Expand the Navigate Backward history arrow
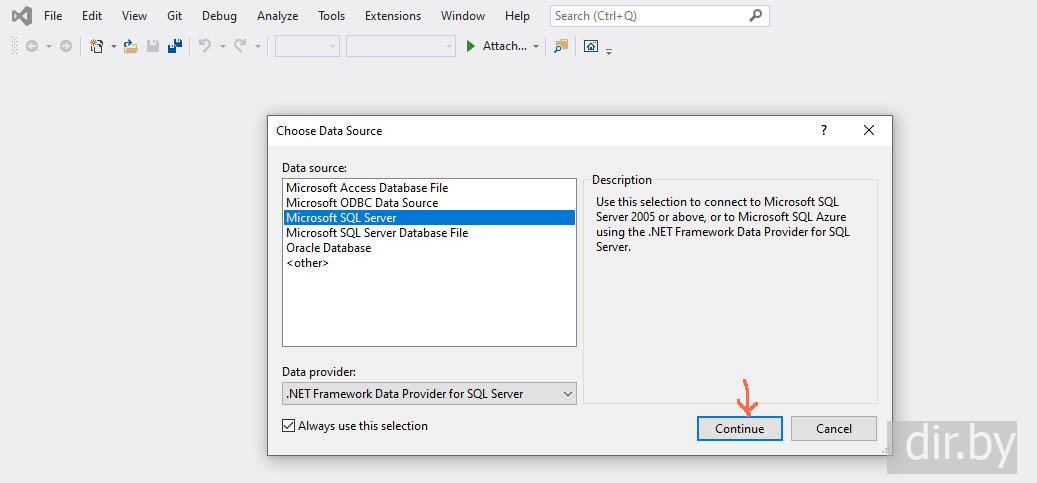The width and height of the screenshot is (1037, 483). pos(48,46)
